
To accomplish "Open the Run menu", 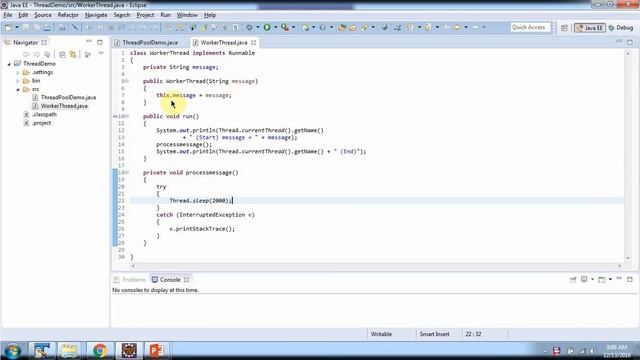I will 165,15.
